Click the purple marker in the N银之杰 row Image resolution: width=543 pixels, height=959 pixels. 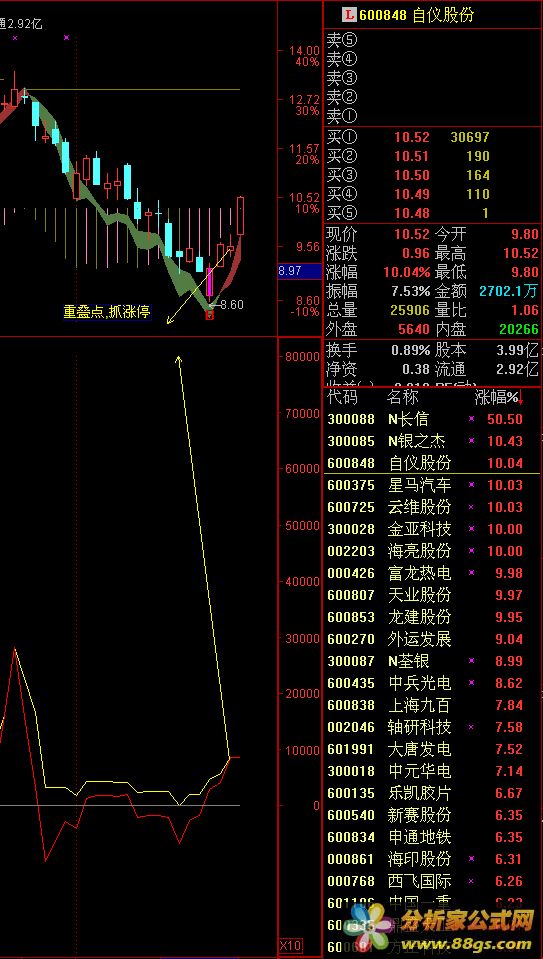(x=471, y=441)
